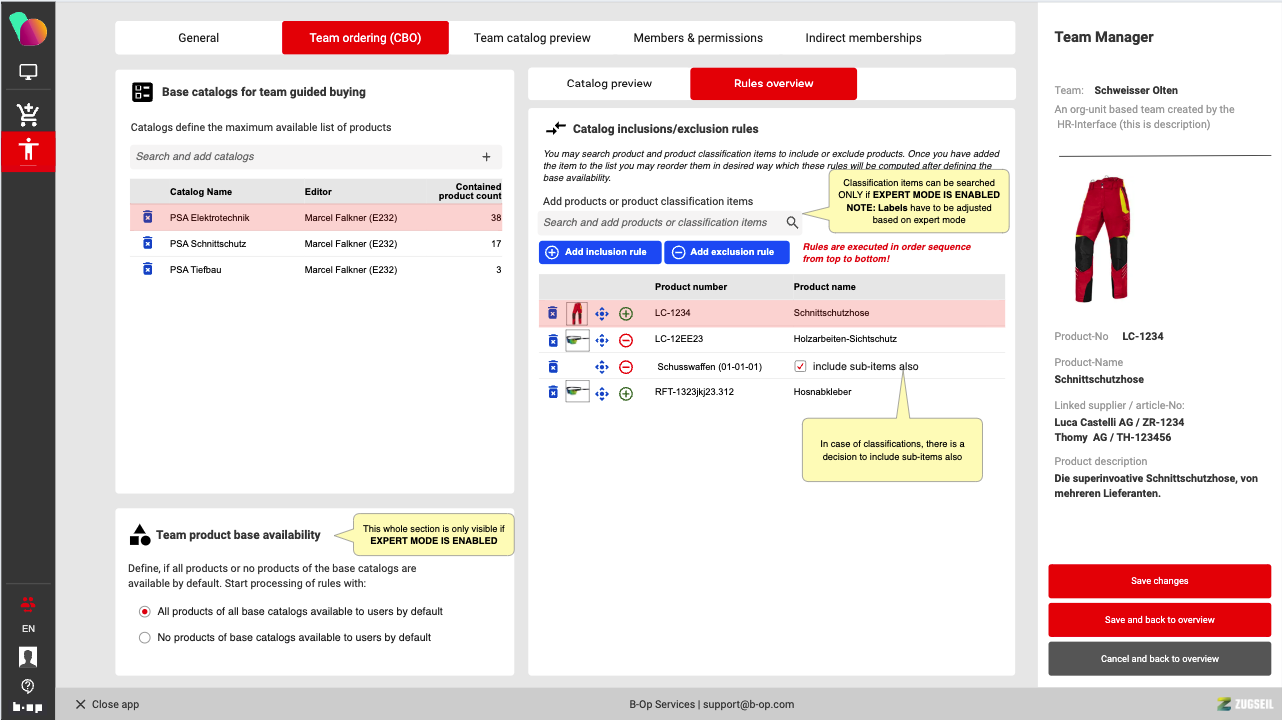The height and width of the screenshot is (720, 1282).
Task: Open the Members & permissions tab
Action: tap(698, 38)
